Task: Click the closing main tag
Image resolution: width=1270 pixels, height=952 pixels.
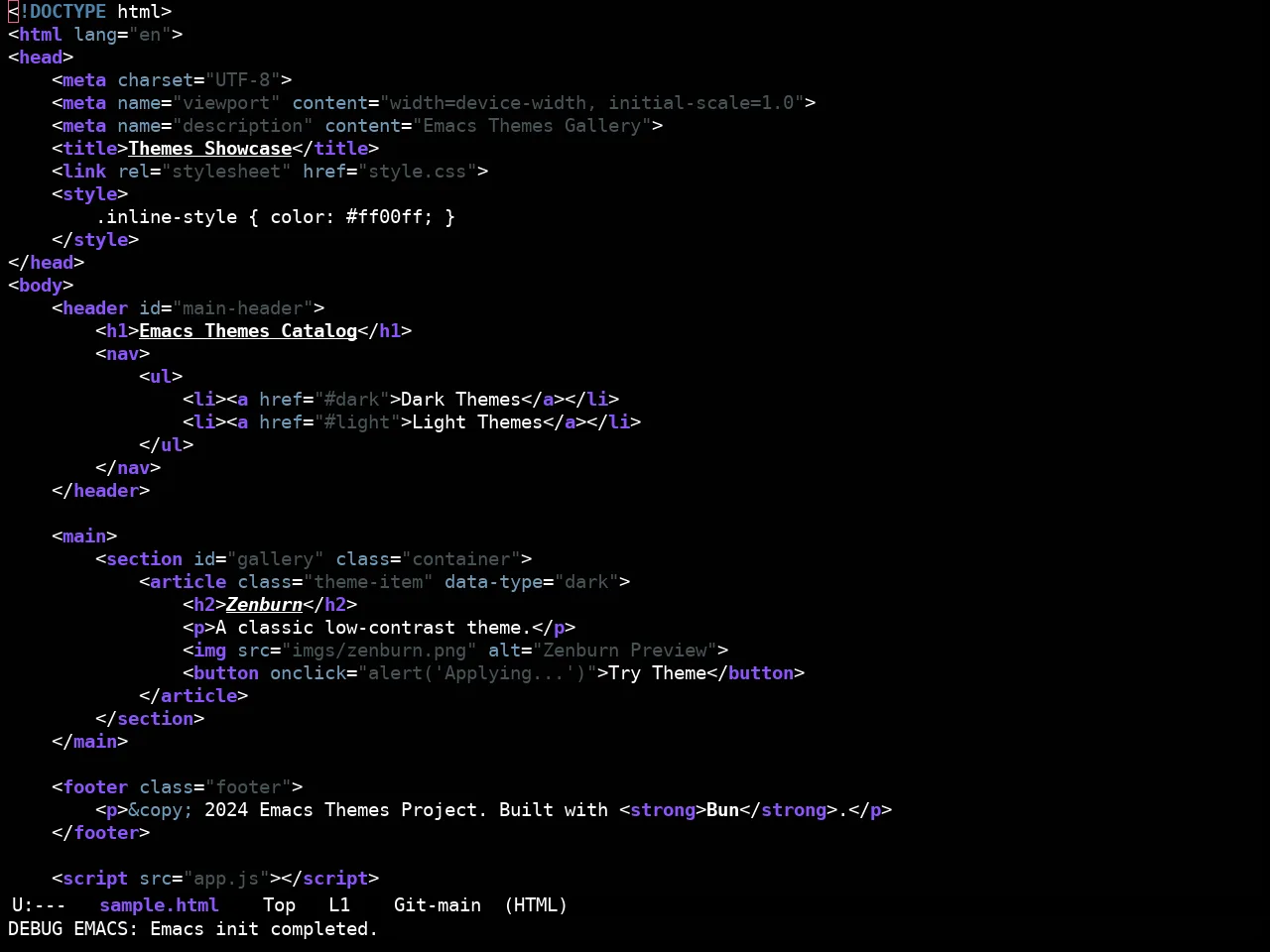Action: click(x=90, y=742)
